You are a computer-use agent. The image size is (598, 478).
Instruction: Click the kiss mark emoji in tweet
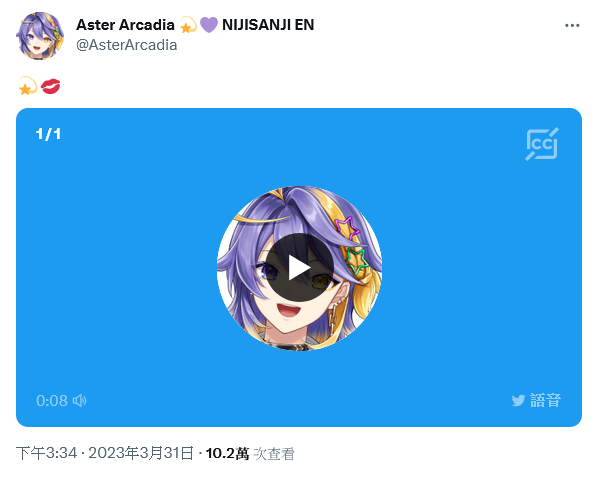pos(51,86)
